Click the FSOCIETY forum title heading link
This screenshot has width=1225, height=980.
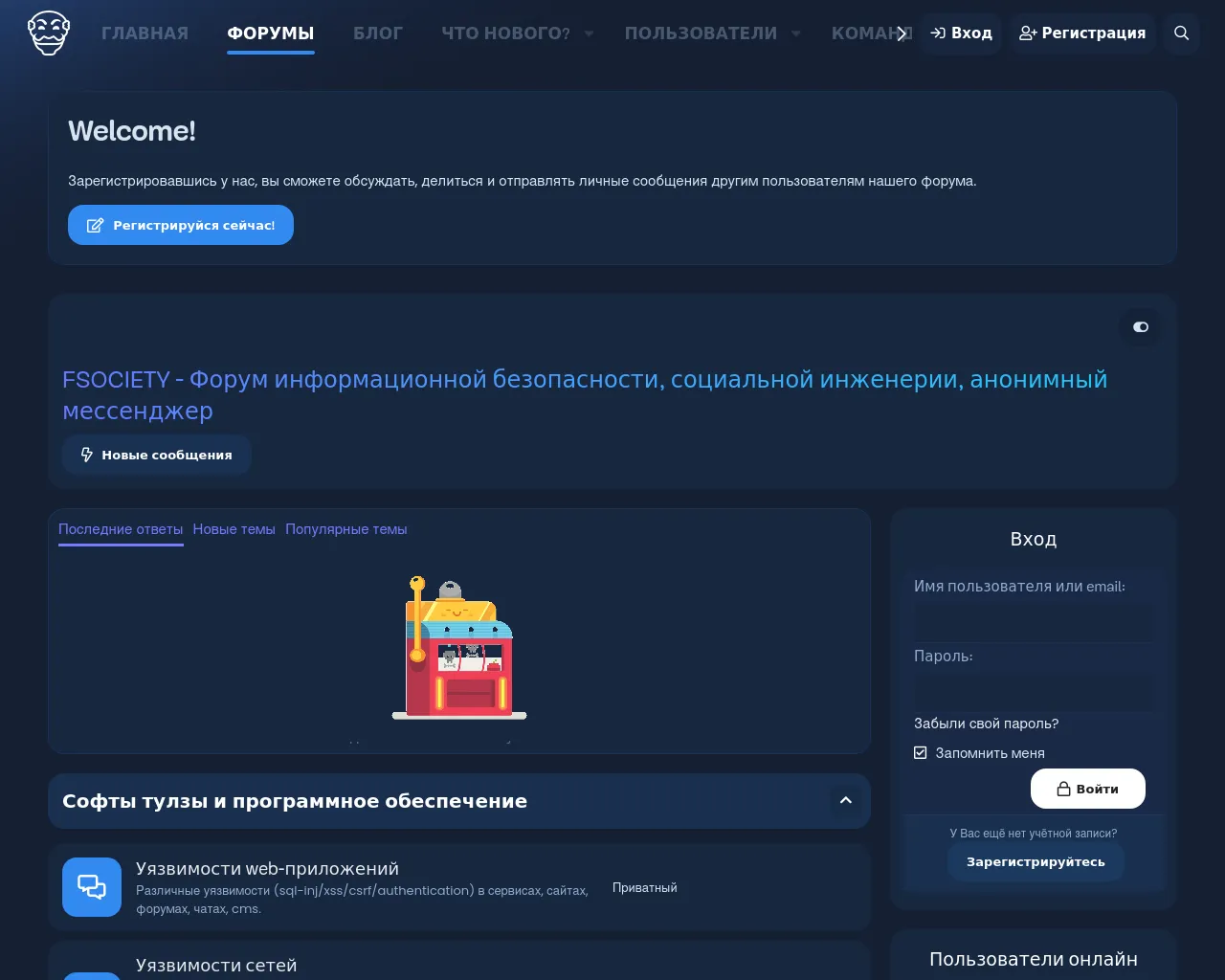click(x=585, y=394)
